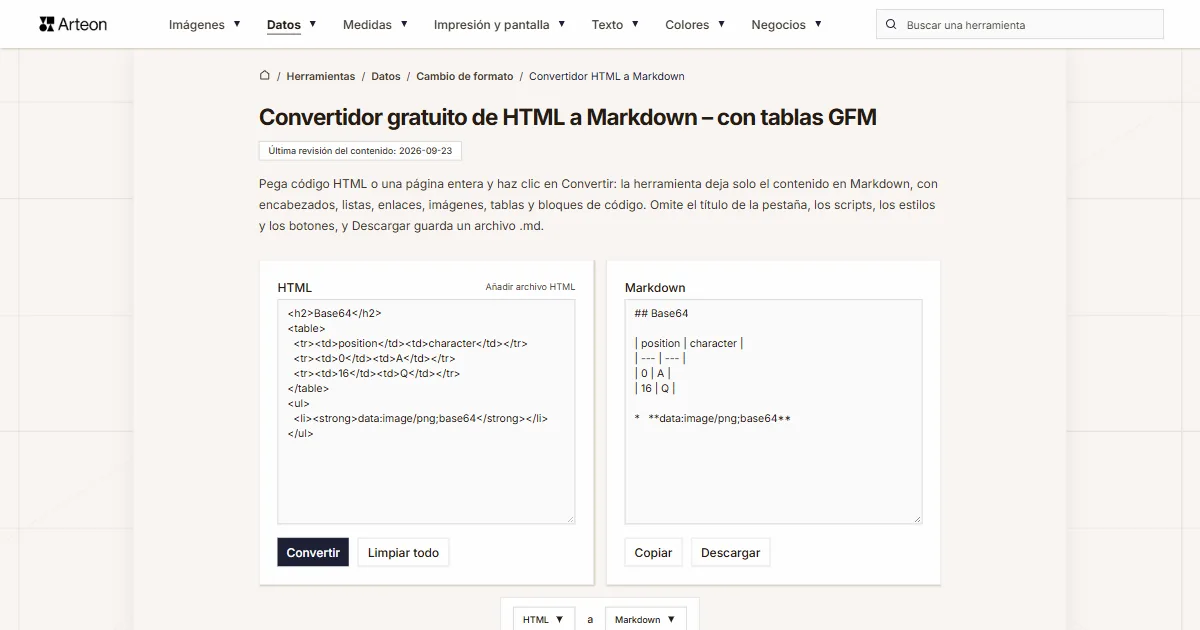
Task: Click inside the Markdown output textarea
Action: (x=773, y=411)
